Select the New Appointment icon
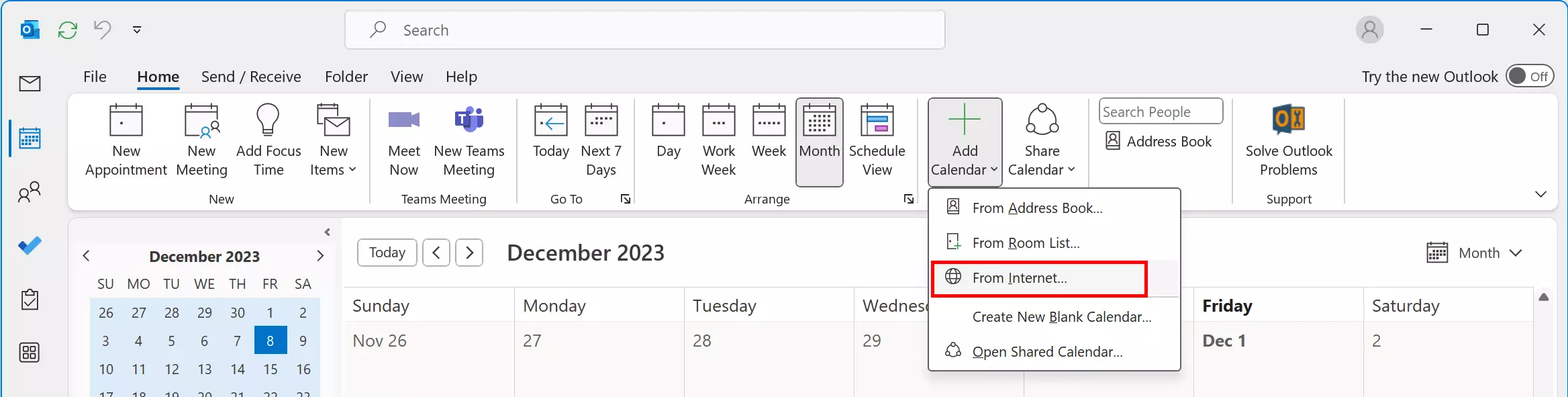The image size is (1568, 397). coord(125,139)
